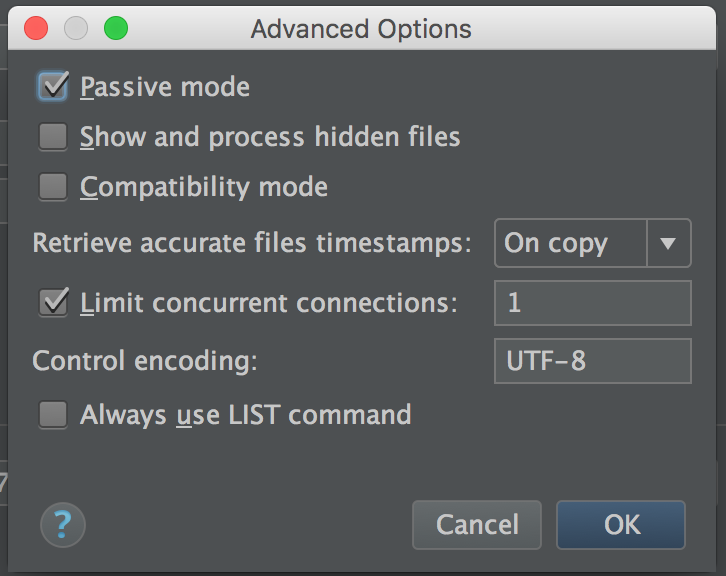Click the Control encoding label text

click(145, 361)
